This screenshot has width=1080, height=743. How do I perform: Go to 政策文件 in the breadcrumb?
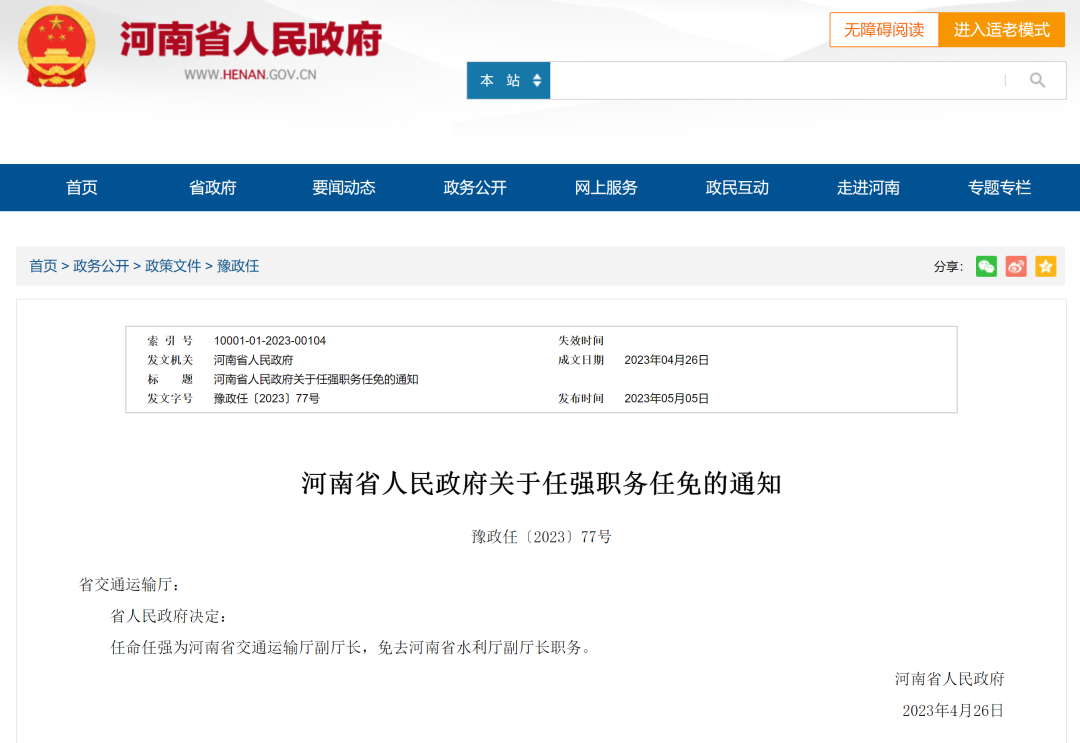173,266
